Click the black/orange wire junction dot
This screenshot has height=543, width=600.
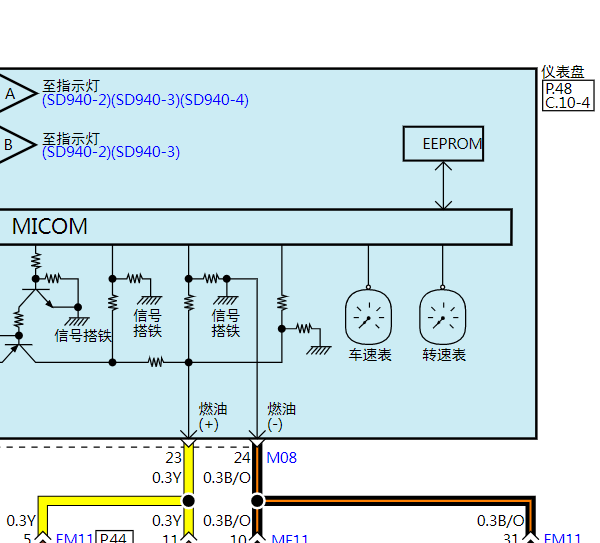tap(257, 501)
